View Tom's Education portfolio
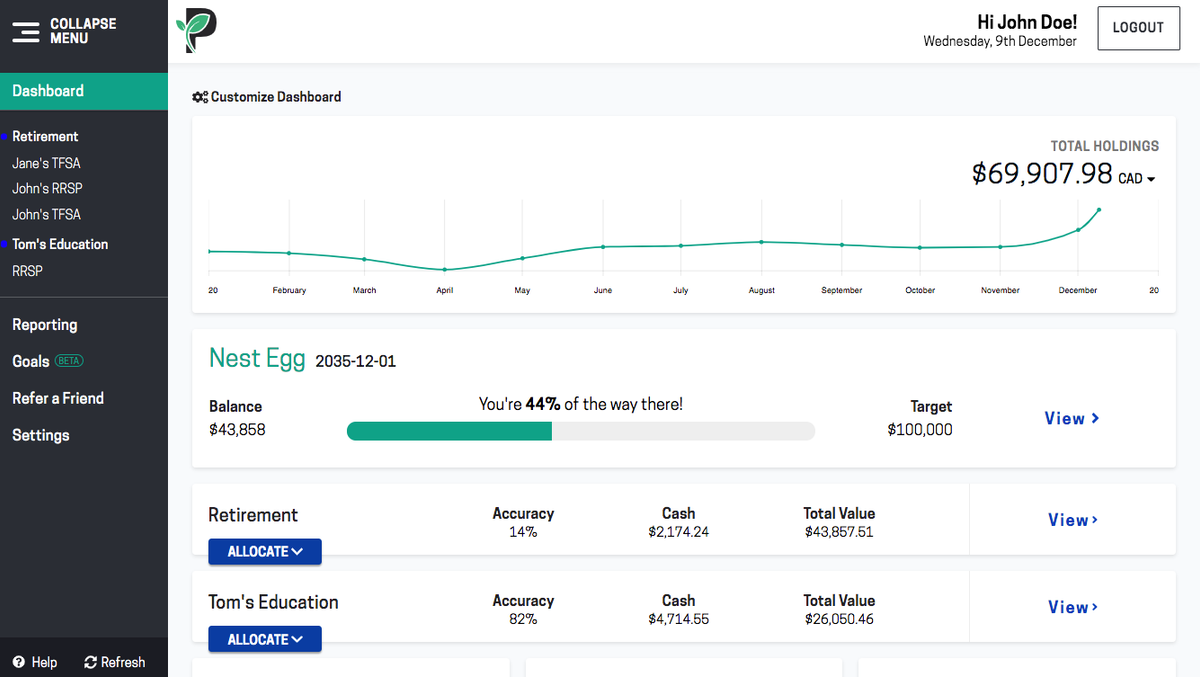 (x=1073, y=607)
